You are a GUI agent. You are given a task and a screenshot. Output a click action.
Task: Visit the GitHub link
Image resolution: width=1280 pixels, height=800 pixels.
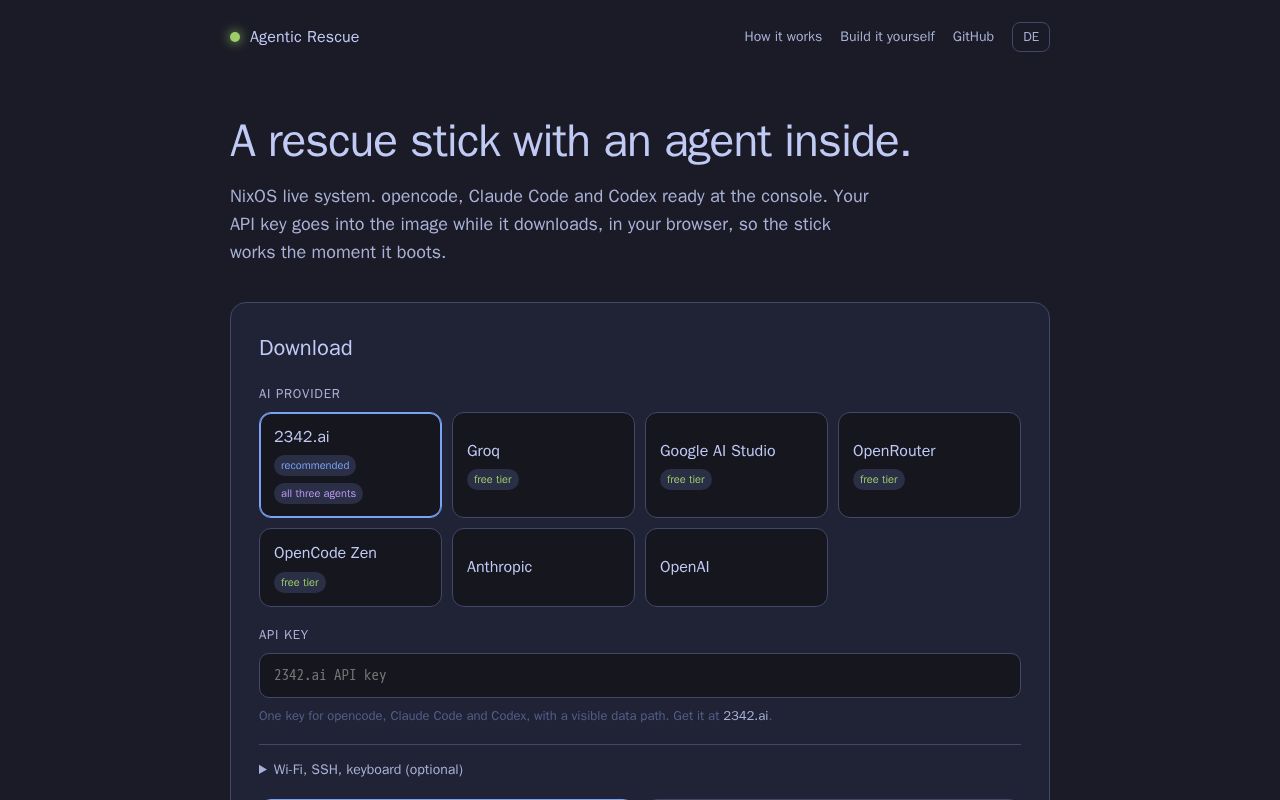(x=973, y=37)
